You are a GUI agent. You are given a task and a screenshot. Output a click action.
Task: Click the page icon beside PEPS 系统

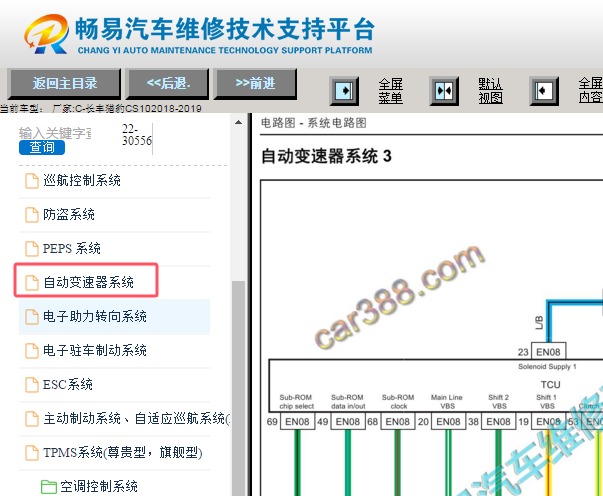[32, 249]
